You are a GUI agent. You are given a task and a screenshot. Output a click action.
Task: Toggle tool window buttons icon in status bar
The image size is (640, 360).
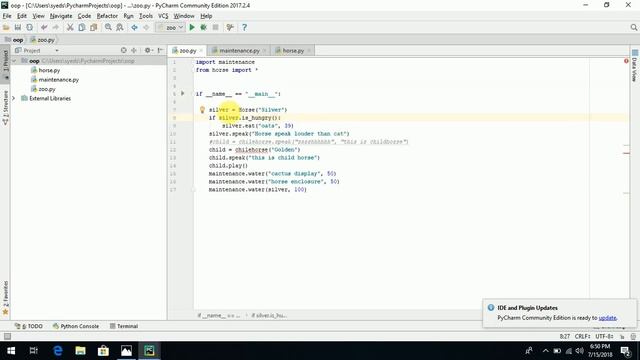coord(7,336)
